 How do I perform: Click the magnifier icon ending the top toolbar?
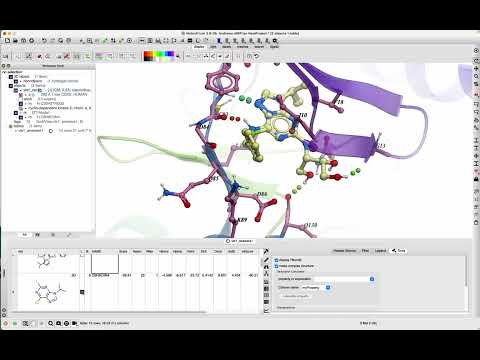[x=275, y=41]
